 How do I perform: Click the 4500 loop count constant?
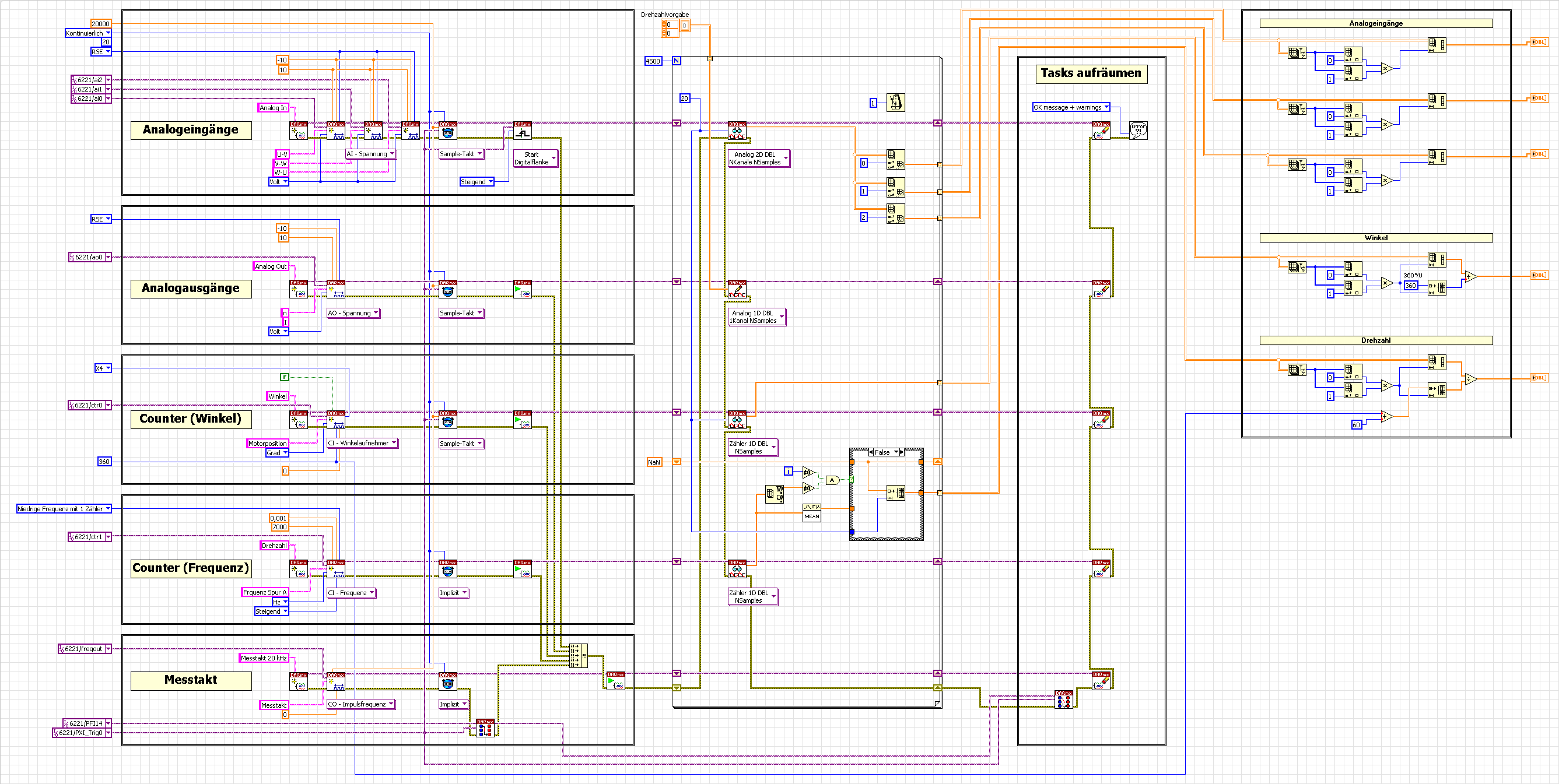coord(653,61)
